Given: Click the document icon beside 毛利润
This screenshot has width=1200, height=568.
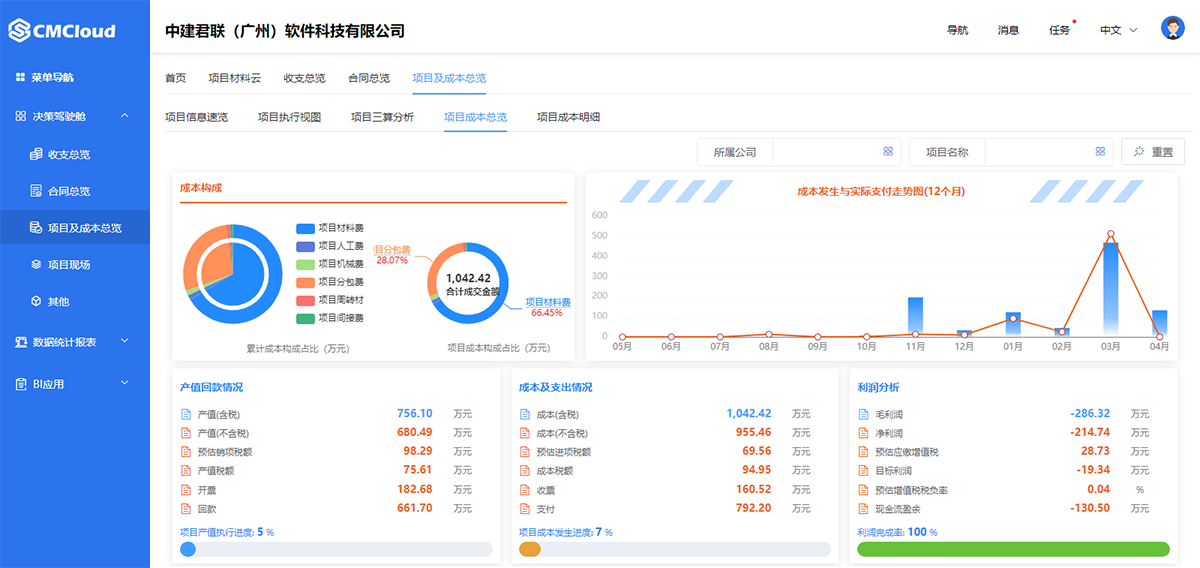Looking at the screenshot, I should pyautogui.click(x=863, y=414).
